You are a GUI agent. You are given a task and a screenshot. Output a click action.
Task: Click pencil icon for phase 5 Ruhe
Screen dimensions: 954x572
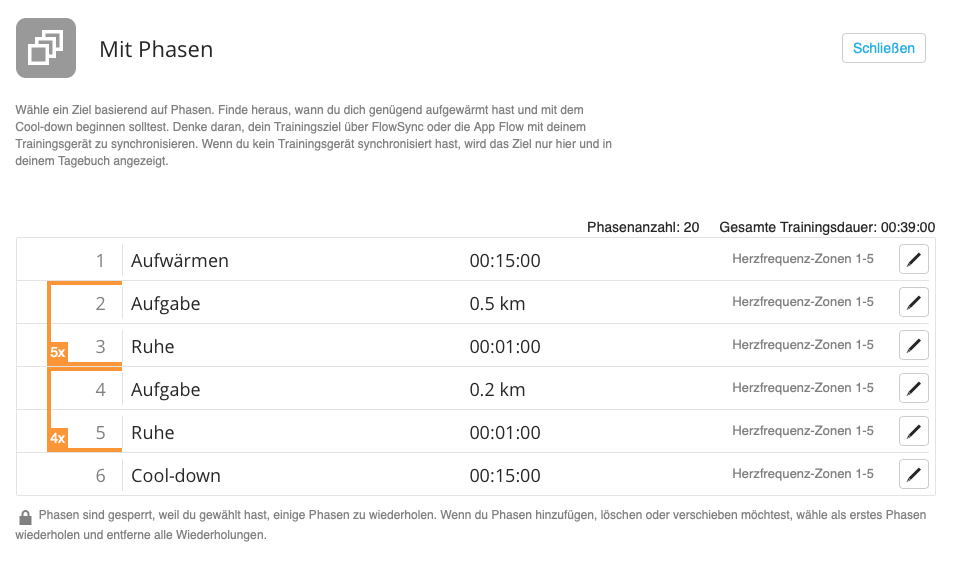click(x=913, y=432)
